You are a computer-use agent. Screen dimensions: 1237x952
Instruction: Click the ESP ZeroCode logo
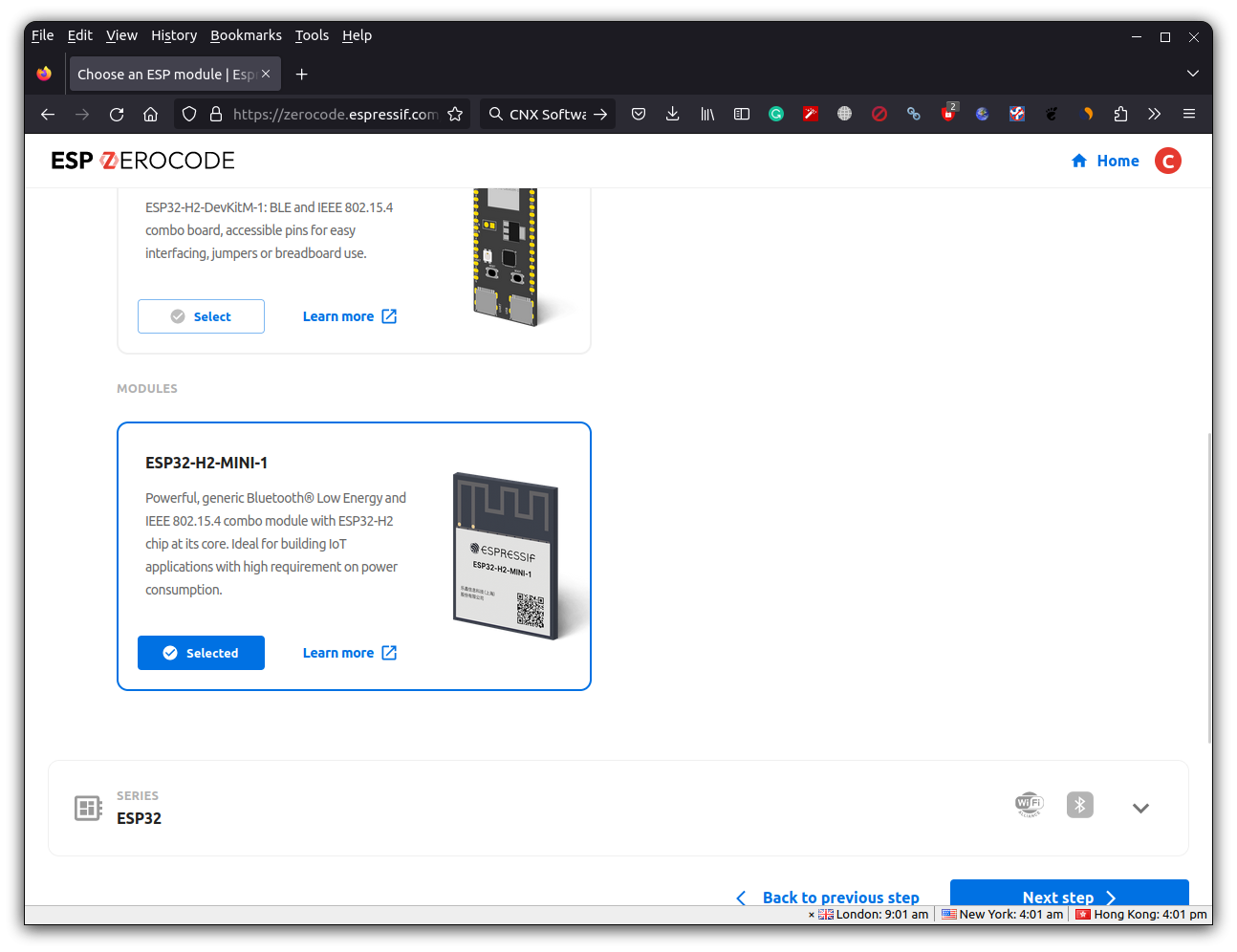142,161
